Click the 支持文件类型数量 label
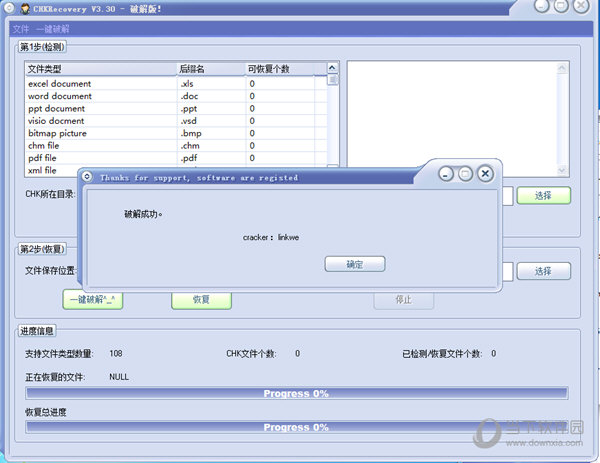The height and width of the screenshot is (463, 600). pyautogui.click(x=59, y=354)
